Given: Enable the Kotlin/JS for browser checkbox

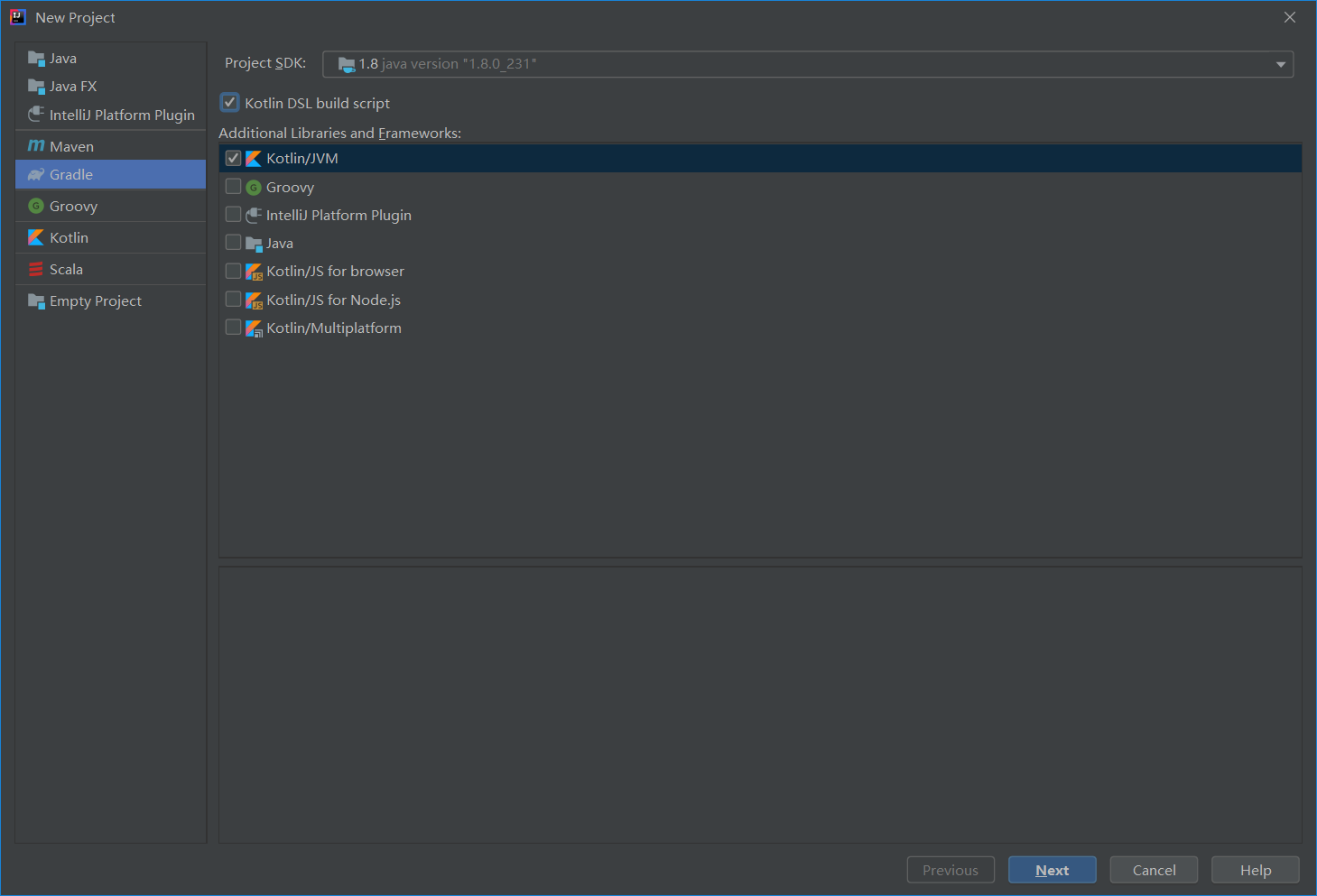Looking at the screenshot, I should pos(234,272).
